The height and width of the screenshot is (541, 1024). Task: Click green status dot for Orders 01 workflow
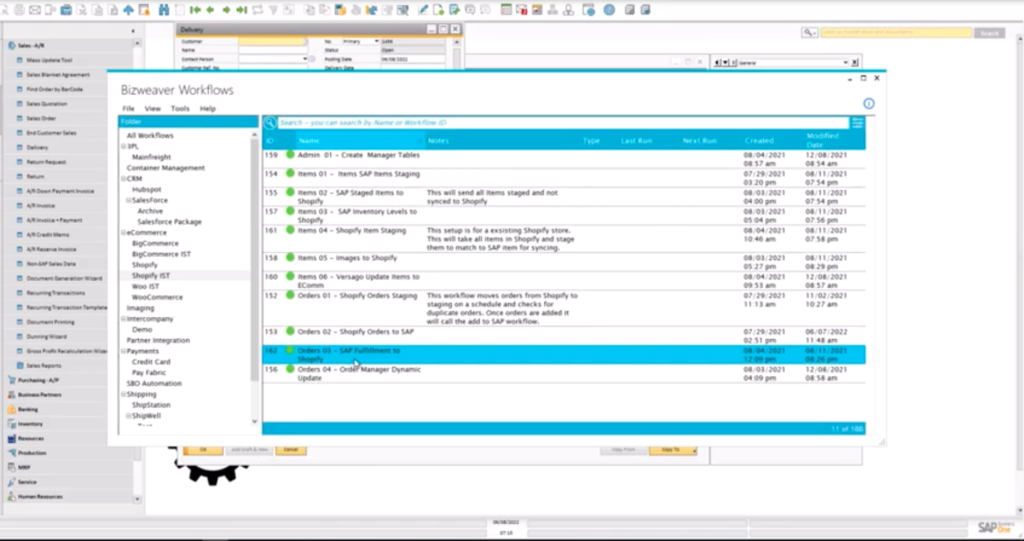click(x=290, y=295)
